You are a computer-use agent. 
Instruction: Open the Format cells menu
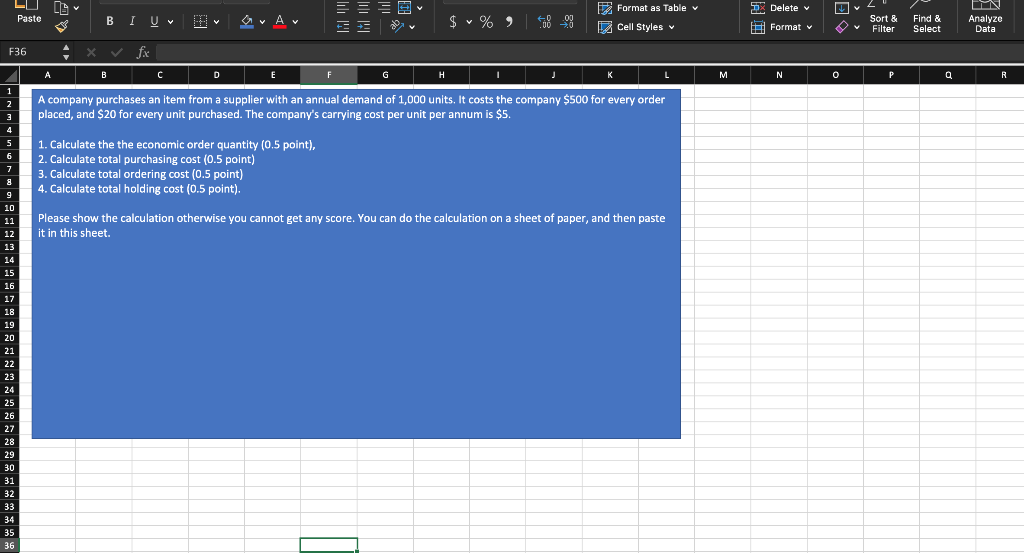(x=782, y=27)
